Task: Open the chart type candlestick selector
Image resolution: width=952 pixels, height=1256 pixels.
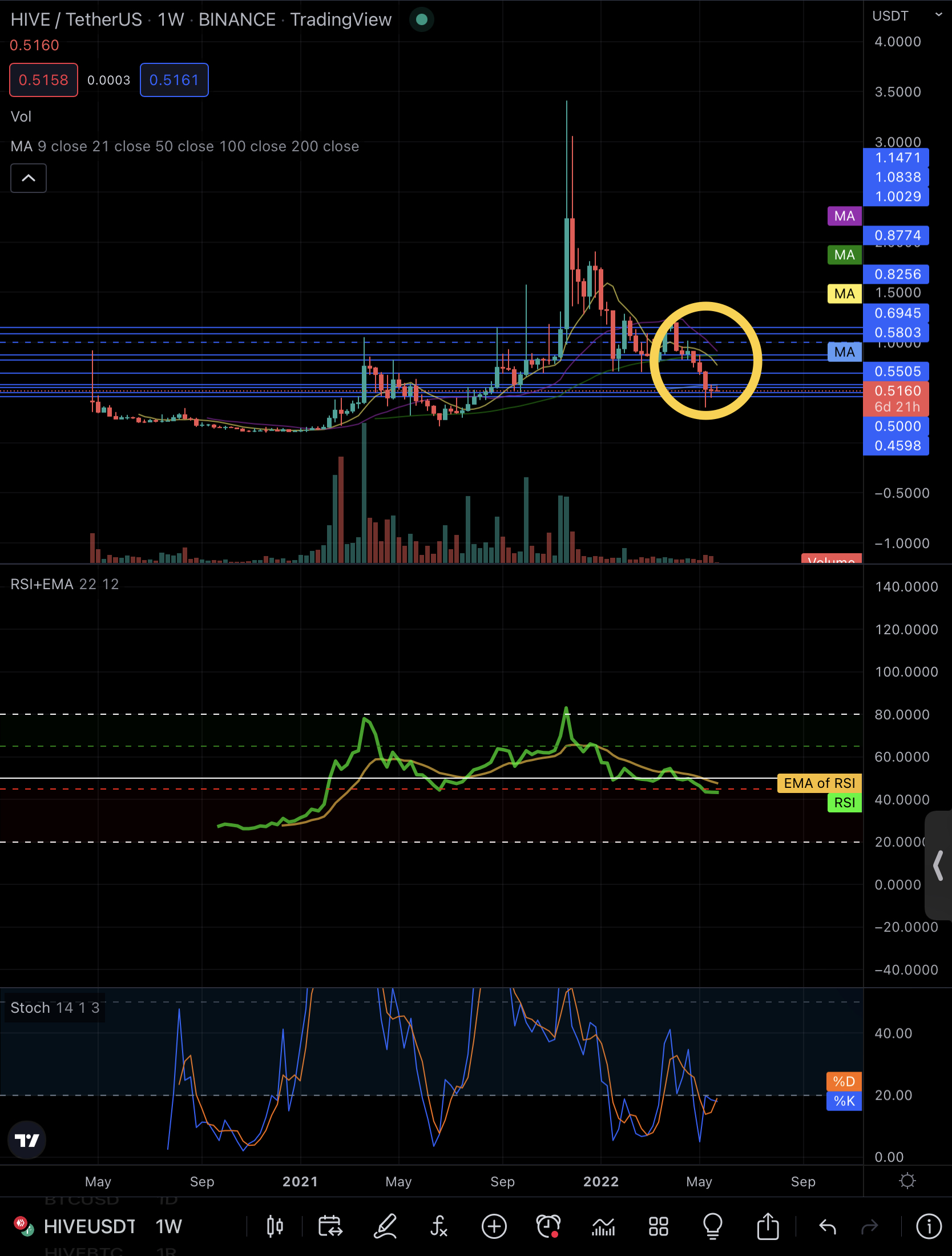Action: (275, 1226)
